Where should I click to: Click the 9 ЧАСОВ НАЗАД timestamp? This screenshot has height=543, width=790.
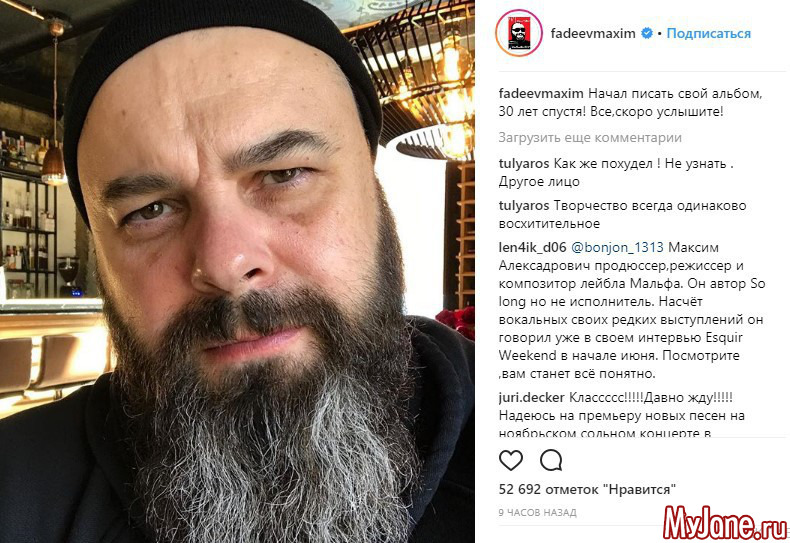click(538, 513)
